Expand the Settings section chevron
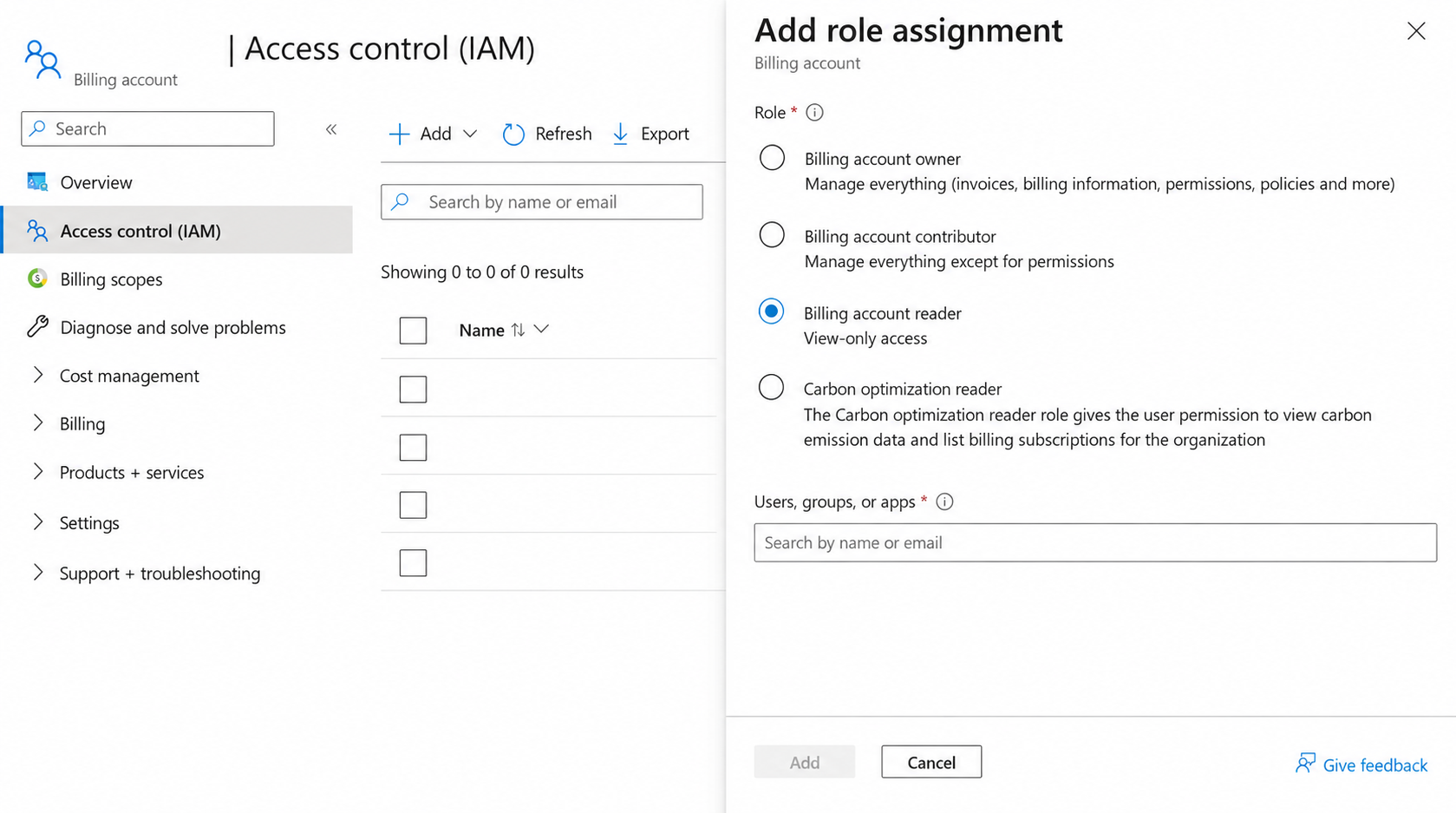This screenshot has height=813, width=1456. tap(38, 521)
